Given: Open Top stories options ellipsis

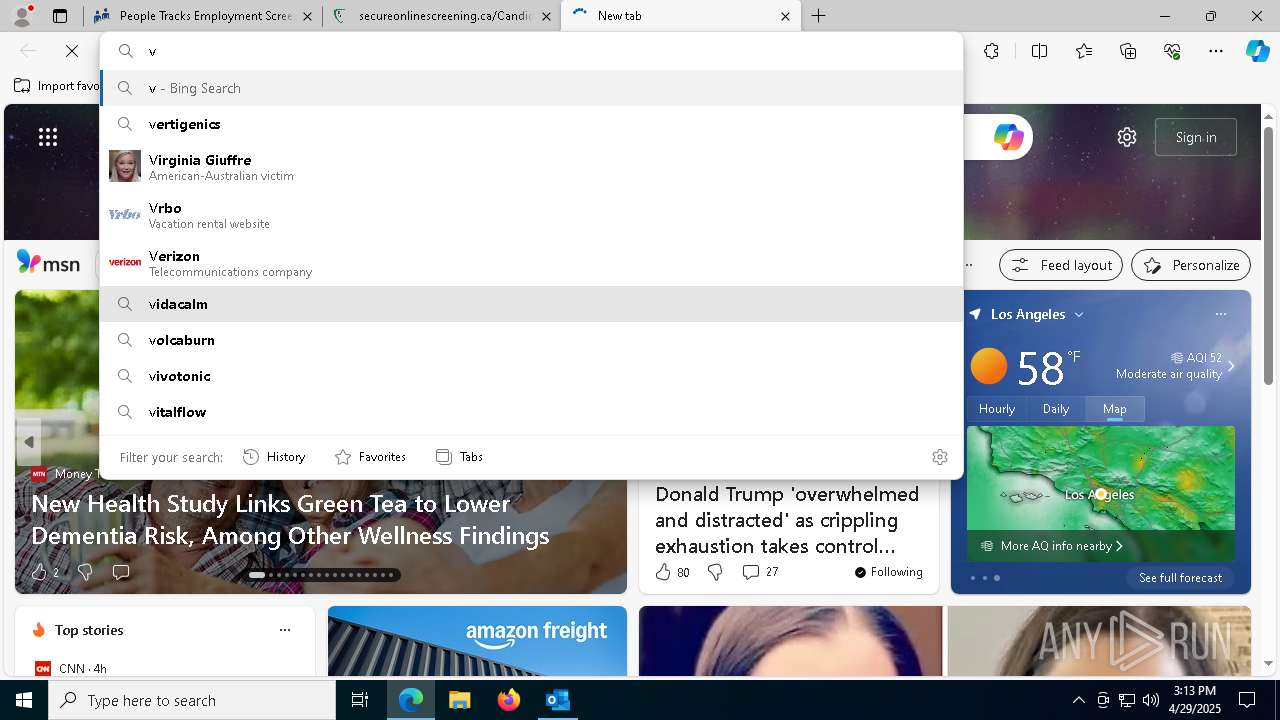Looking at the screenshot, I should point(285,630).
